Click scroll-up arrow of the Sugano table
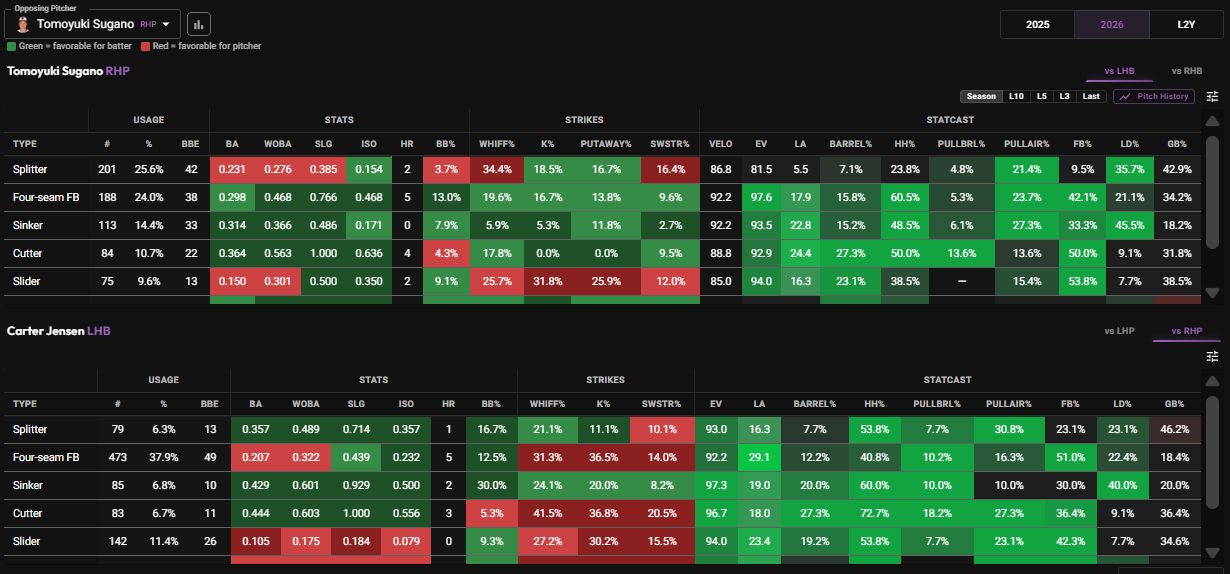The width and height of the screenshot is (1230, 574). pyautogui.click(x=1212, y=120)
